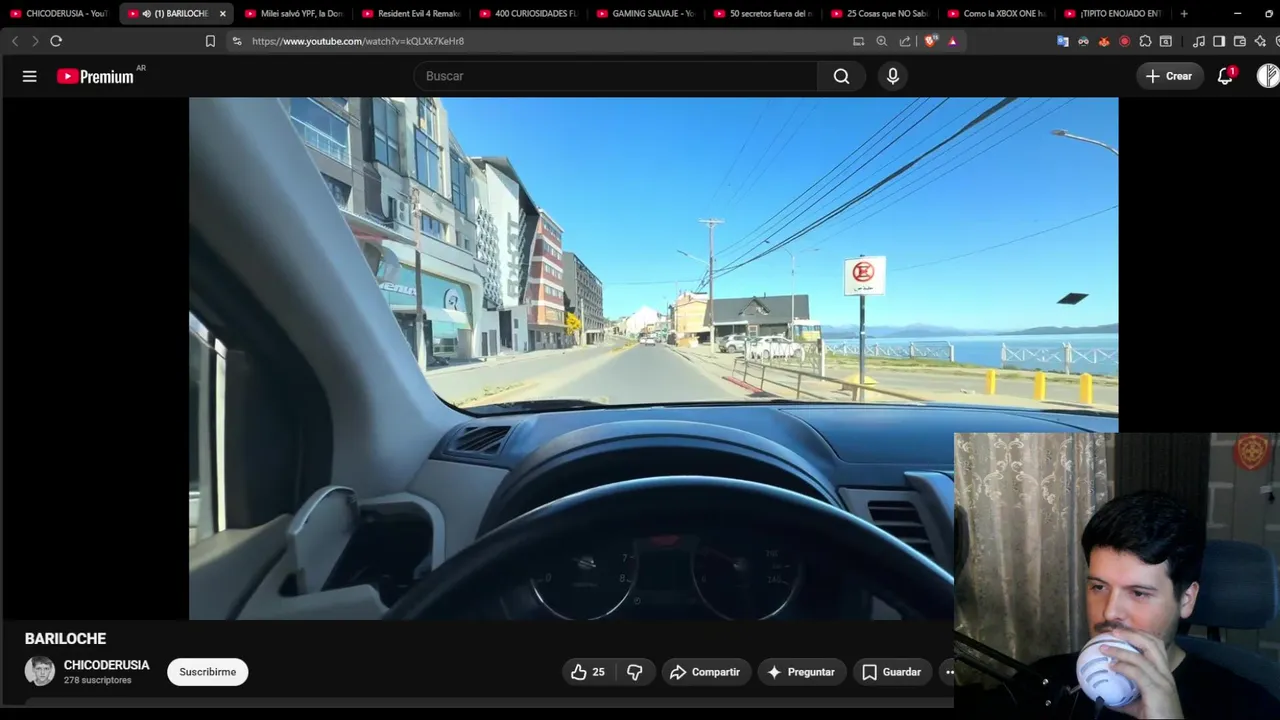This screenshot has height=720, width=1280.
Task: Click the Buscar search input field
Action: click(x=616, y=76)
